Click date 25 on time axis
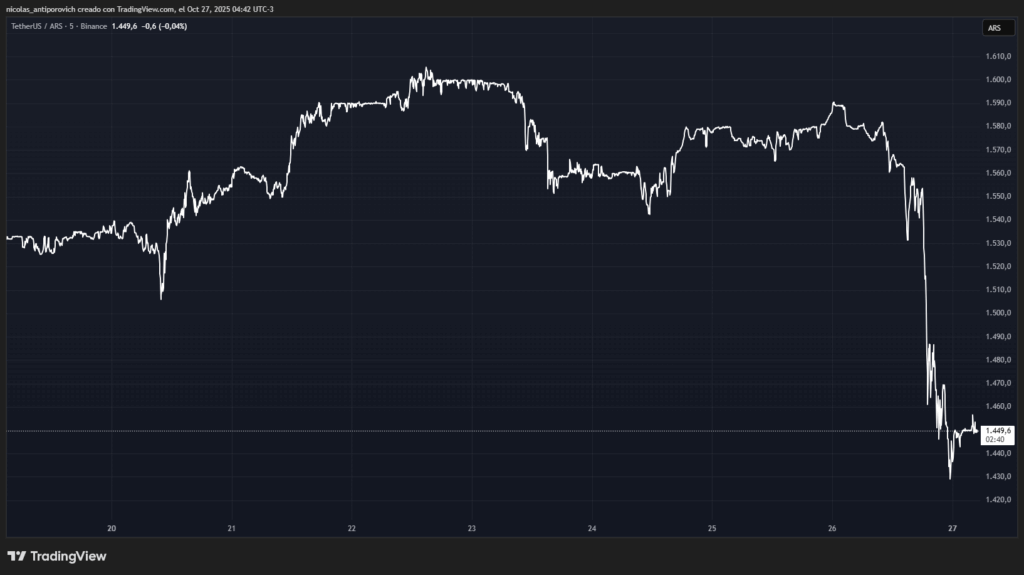 (712, 528)
